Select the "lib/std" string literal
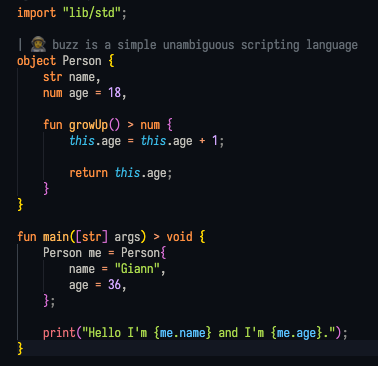The width and height of the screenshot is (378, 366). (92, 13)
